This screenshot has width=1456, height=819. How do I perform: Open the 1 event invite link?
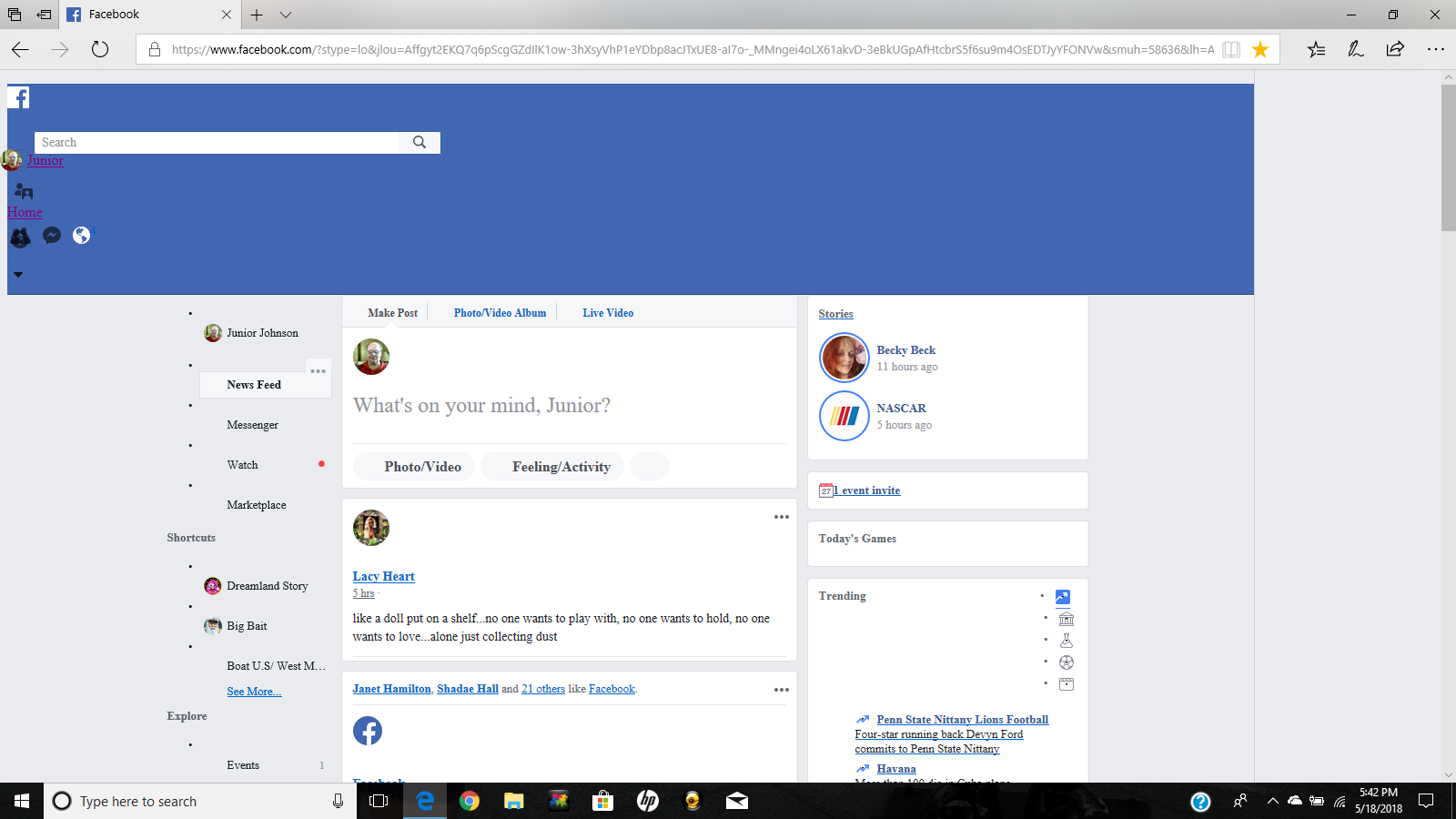coord(866,490)
